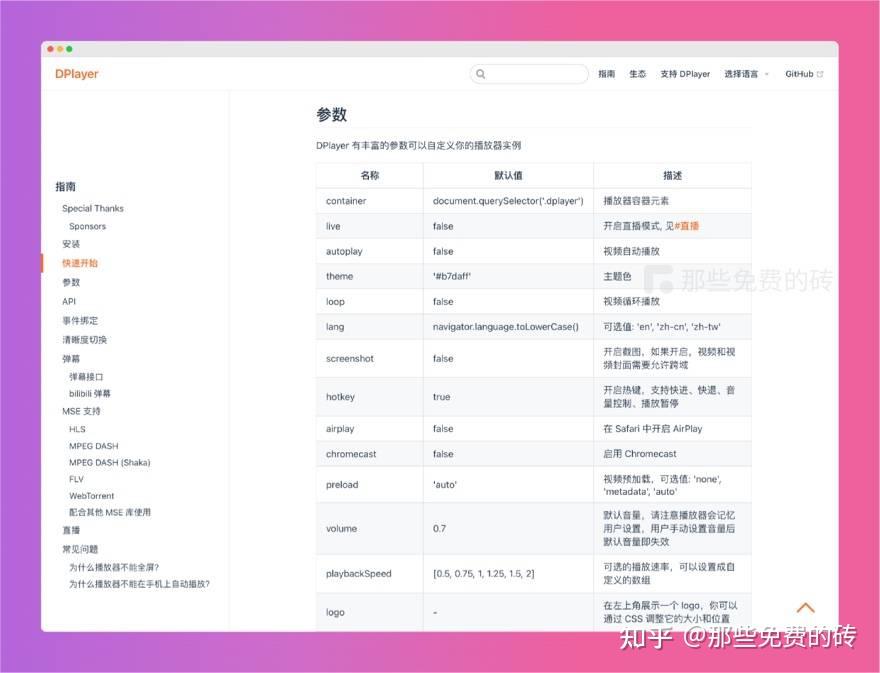Click the search magnifier icon
Viewport: 880px width, 673px height.
[x=481, y=74]
